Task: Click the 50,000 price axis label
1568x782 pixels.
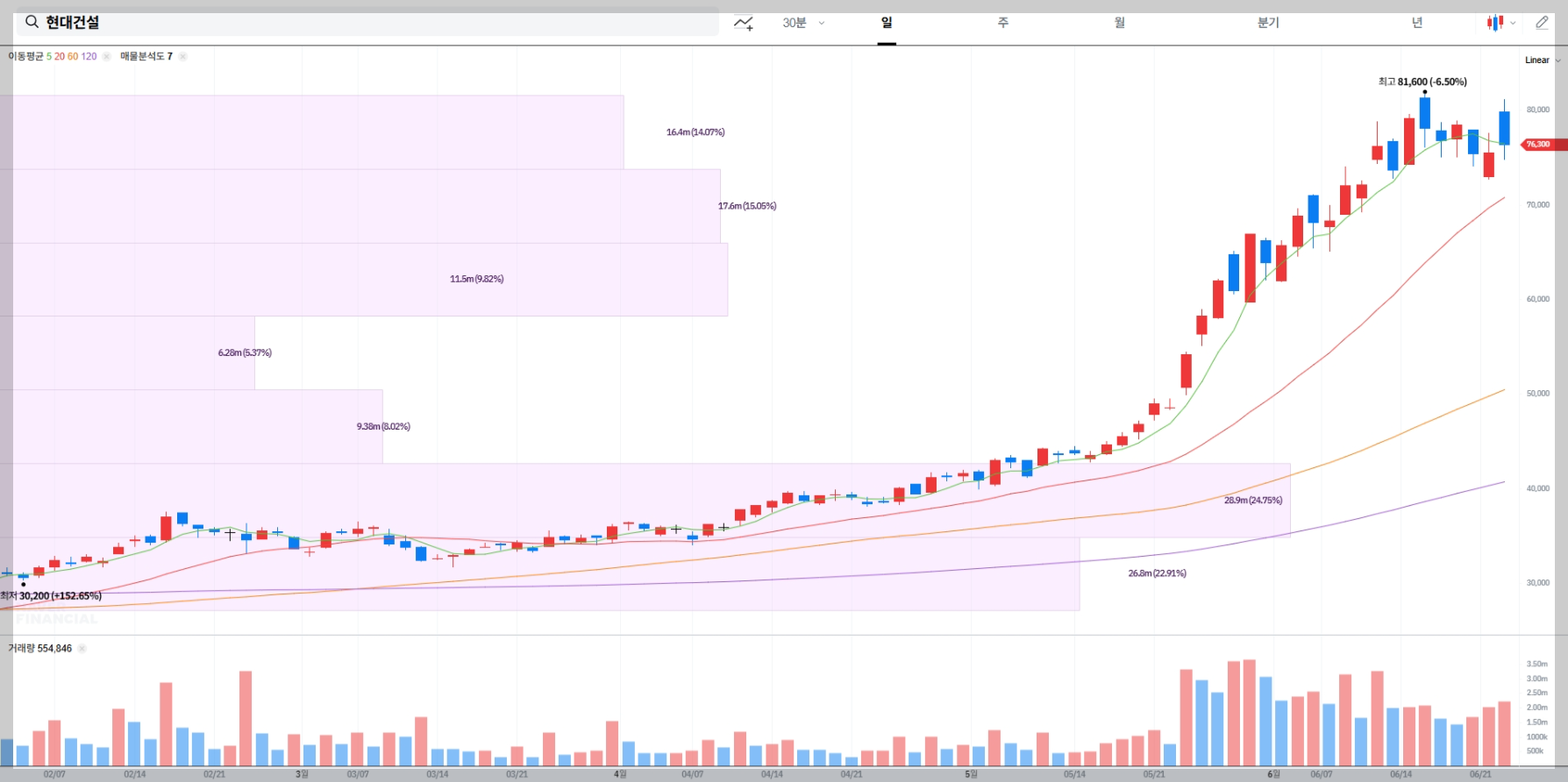Action: coord(1538,394)
